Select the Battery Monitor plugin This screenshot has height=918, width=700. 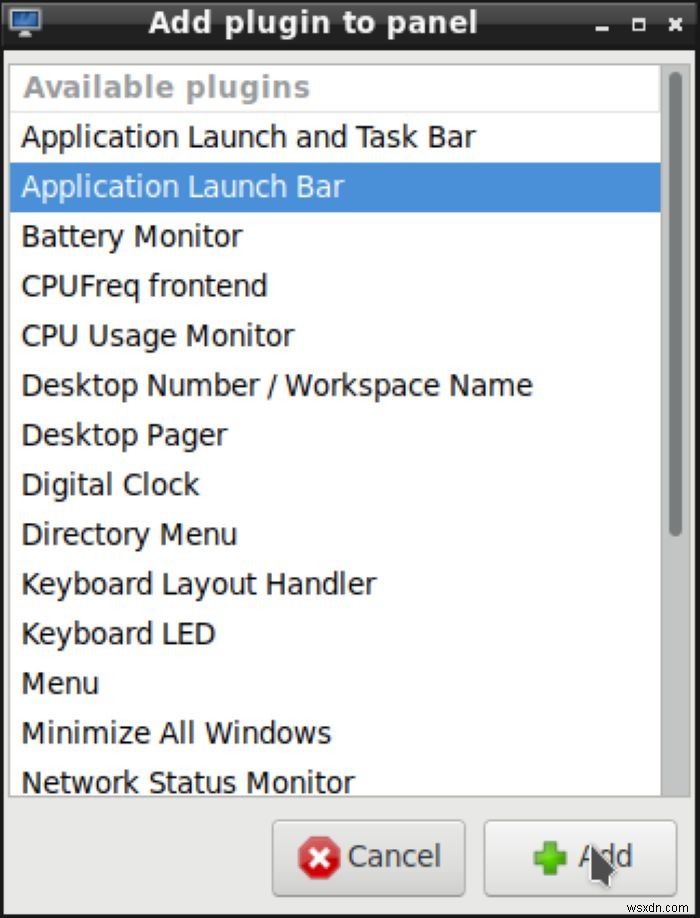pyautogui.click(x=130, y=236)
